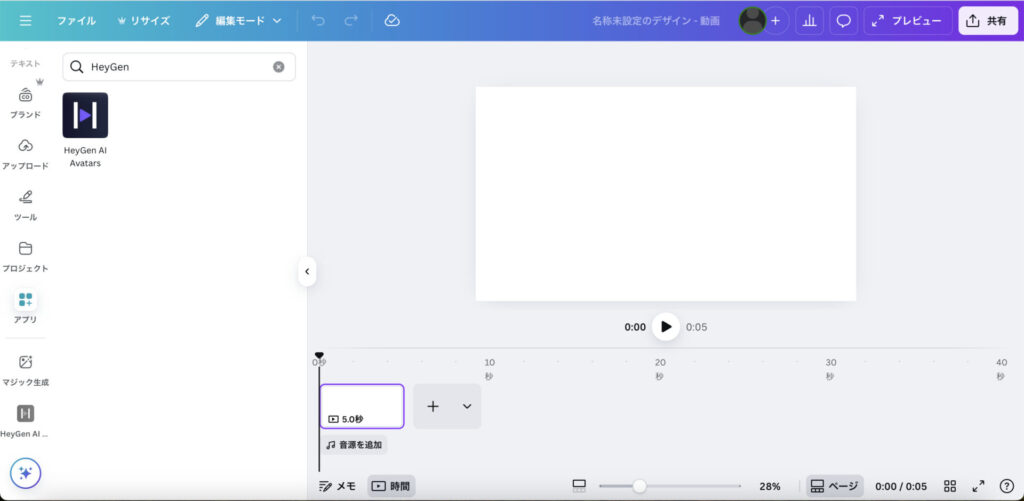Image resolution: width=1024 pixels, height=501 pixels.
Task: Toggle the Notes (メモ) panel
Action: (x=337, y=486)
